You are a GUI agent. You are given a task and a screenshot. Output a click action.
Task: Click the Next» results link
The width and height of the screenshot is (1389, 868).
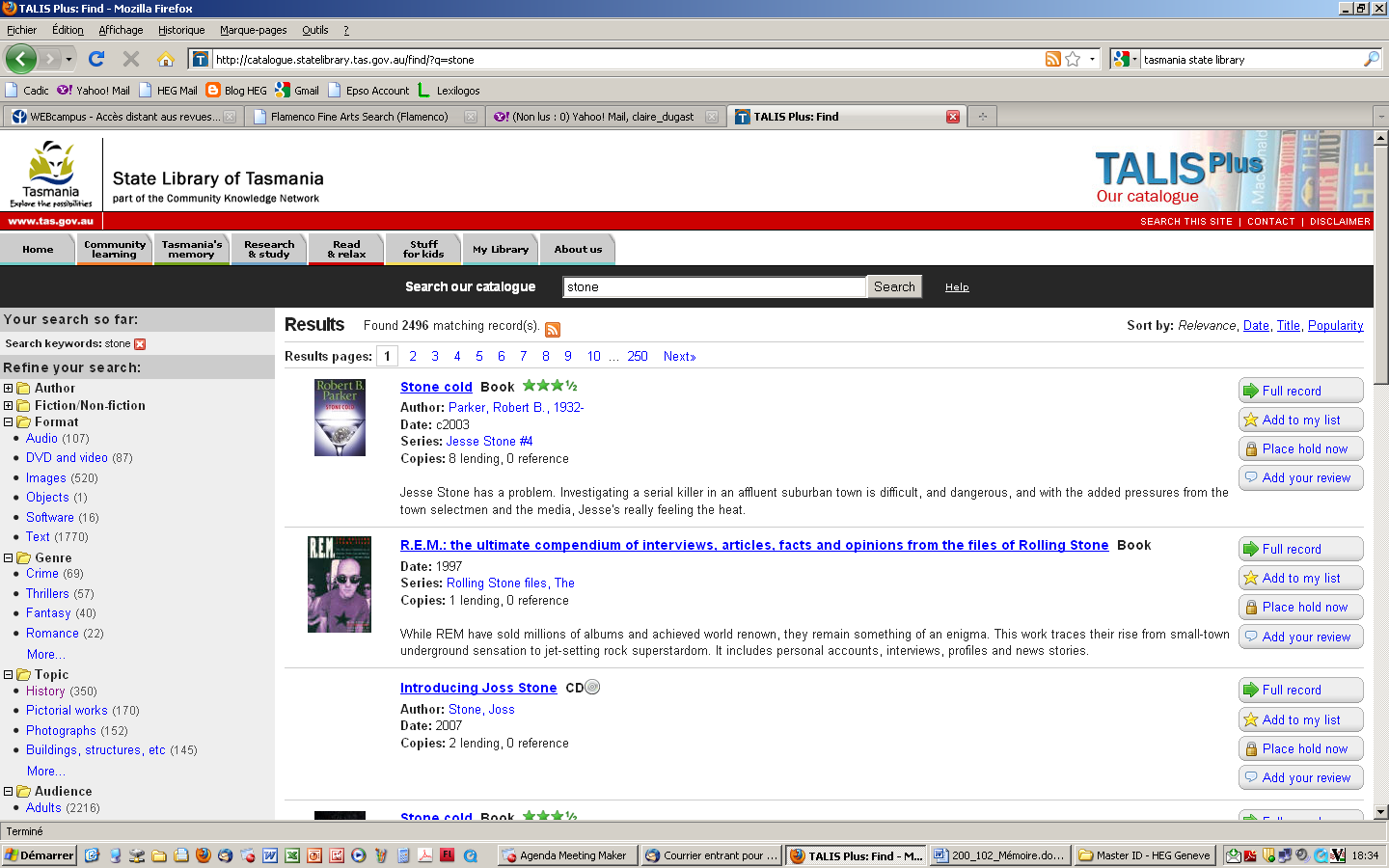click(679, 356)
